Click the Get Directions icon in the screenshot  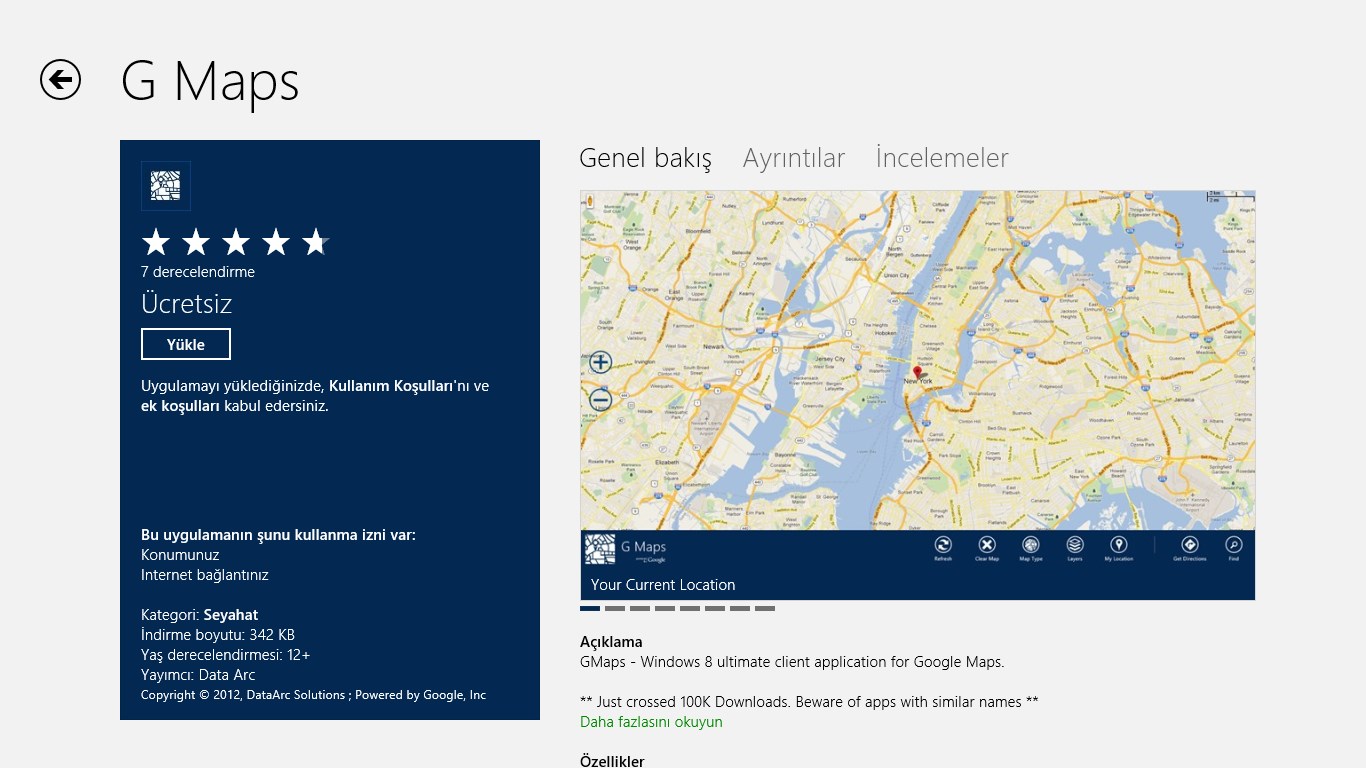pos(1190,545)
